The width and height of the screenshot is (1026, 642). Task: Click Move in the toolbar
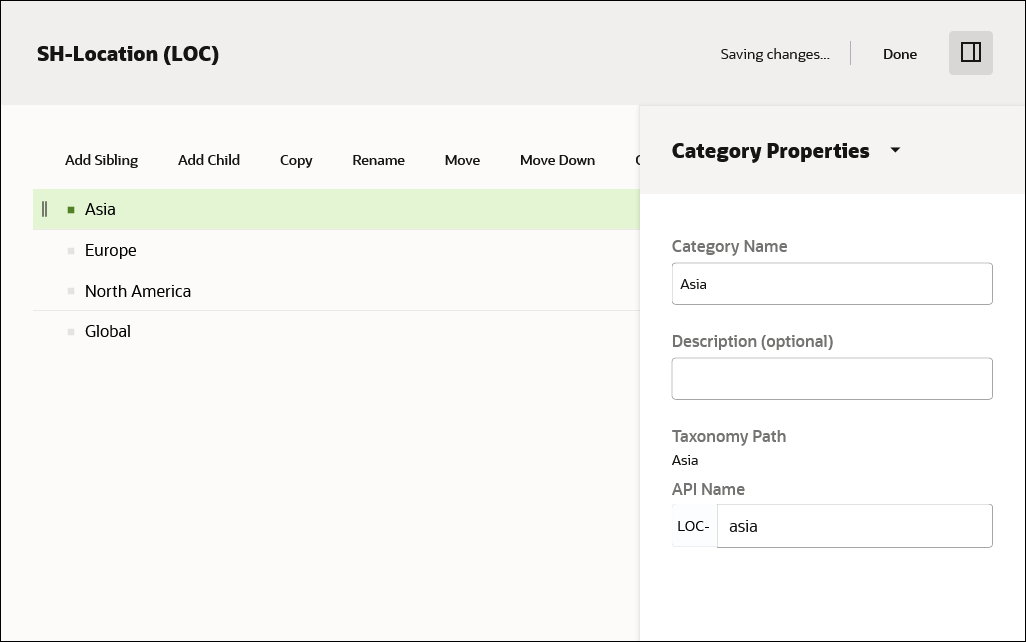coord(462,160)
